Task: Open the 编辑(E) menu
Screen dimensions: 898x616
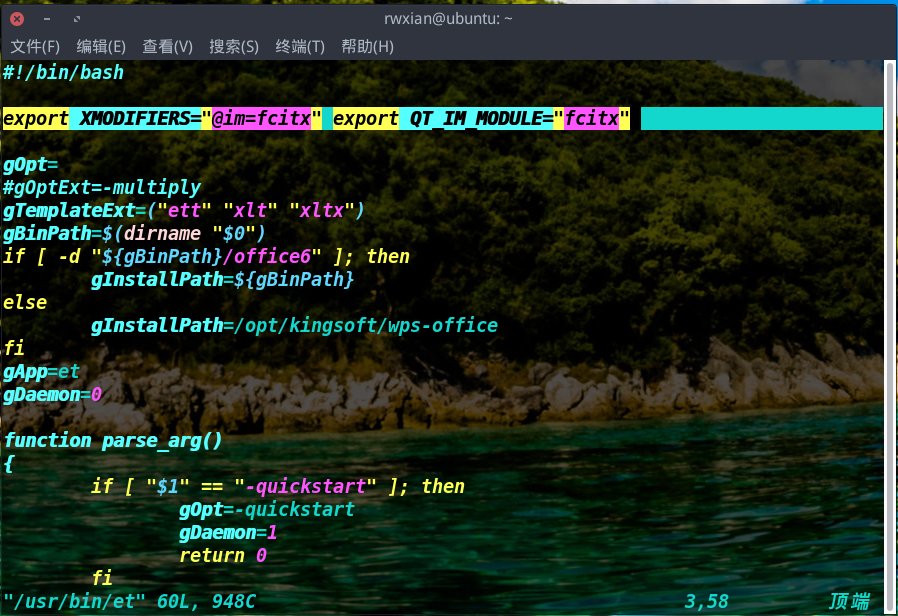Action: coord(101,47)
